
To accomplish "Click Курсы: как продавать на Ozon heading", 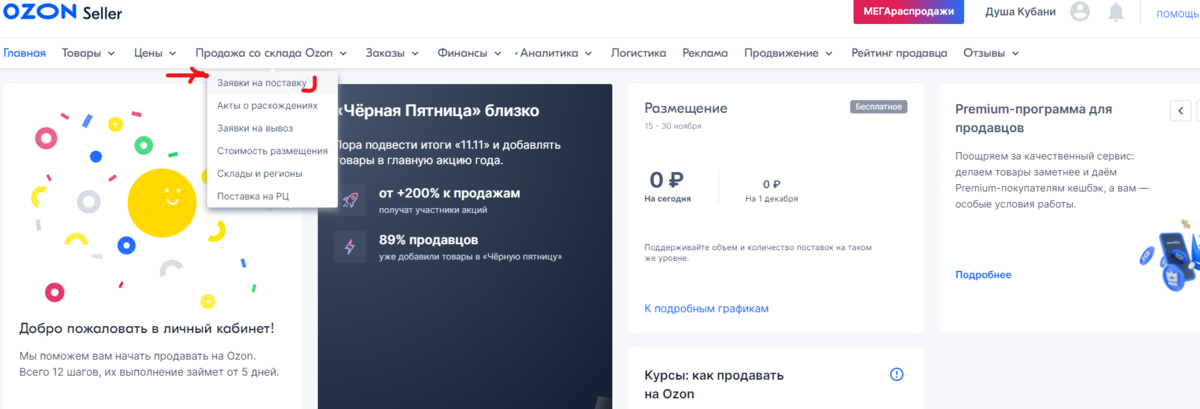I will pyautogui.click(x=714, y=385).
